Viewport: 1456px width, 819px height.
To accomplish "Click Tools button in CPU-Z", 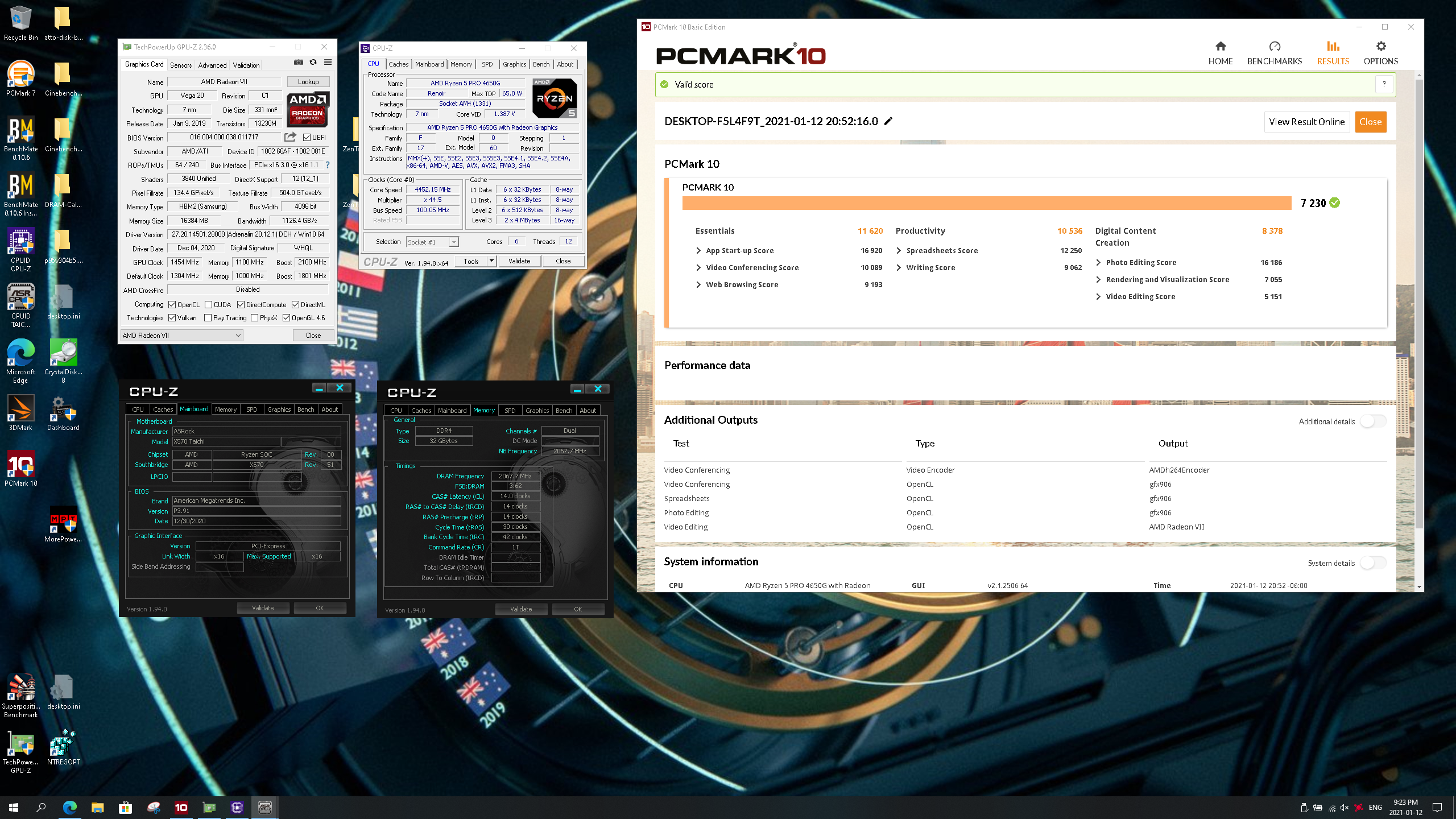I will (471, 261).
